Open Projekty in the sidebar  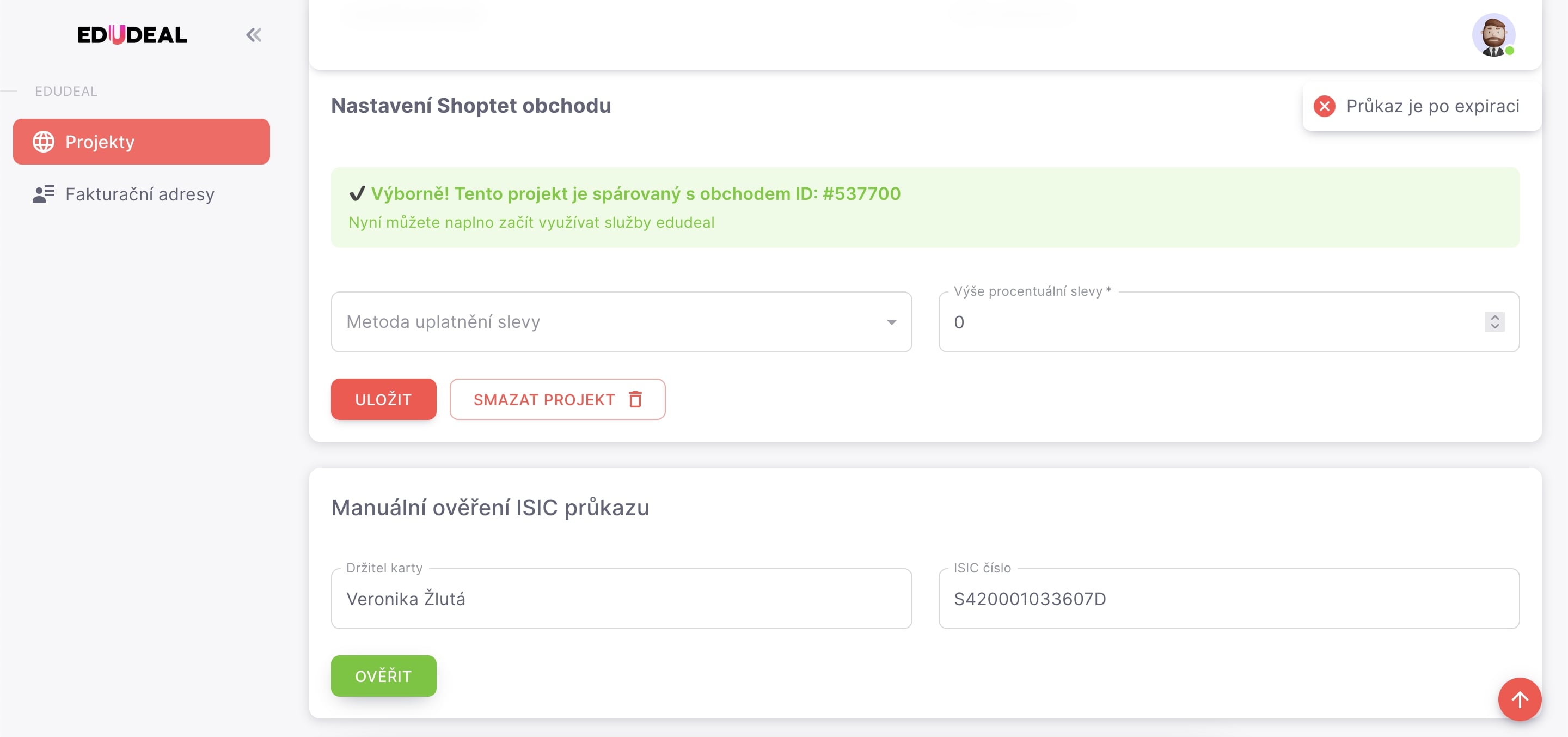click(141, 141)
